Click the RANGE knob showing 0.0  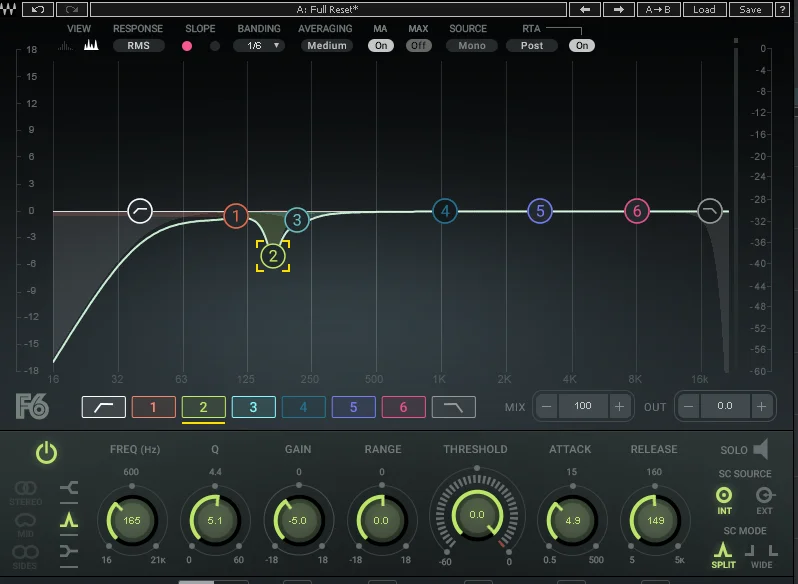pyautogui.click(x=381, y=520)
